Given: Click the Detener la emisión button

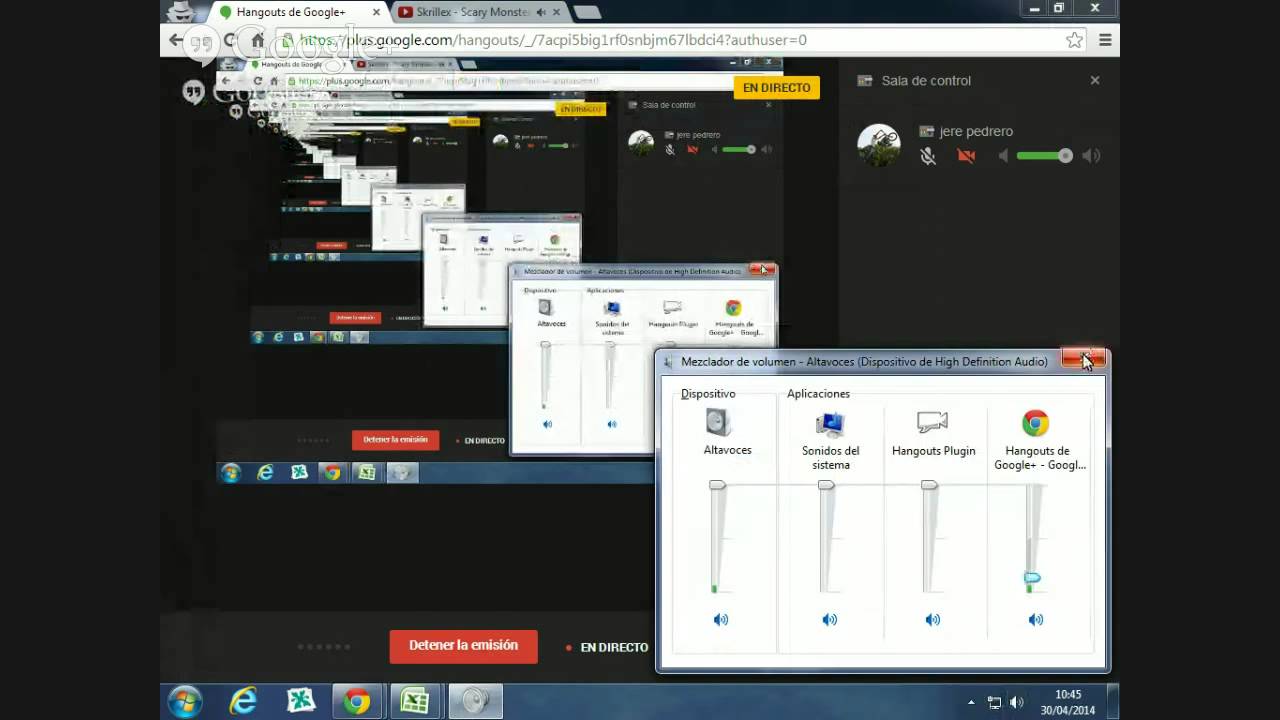Looking at the screenshot, I should pos(463,646).
